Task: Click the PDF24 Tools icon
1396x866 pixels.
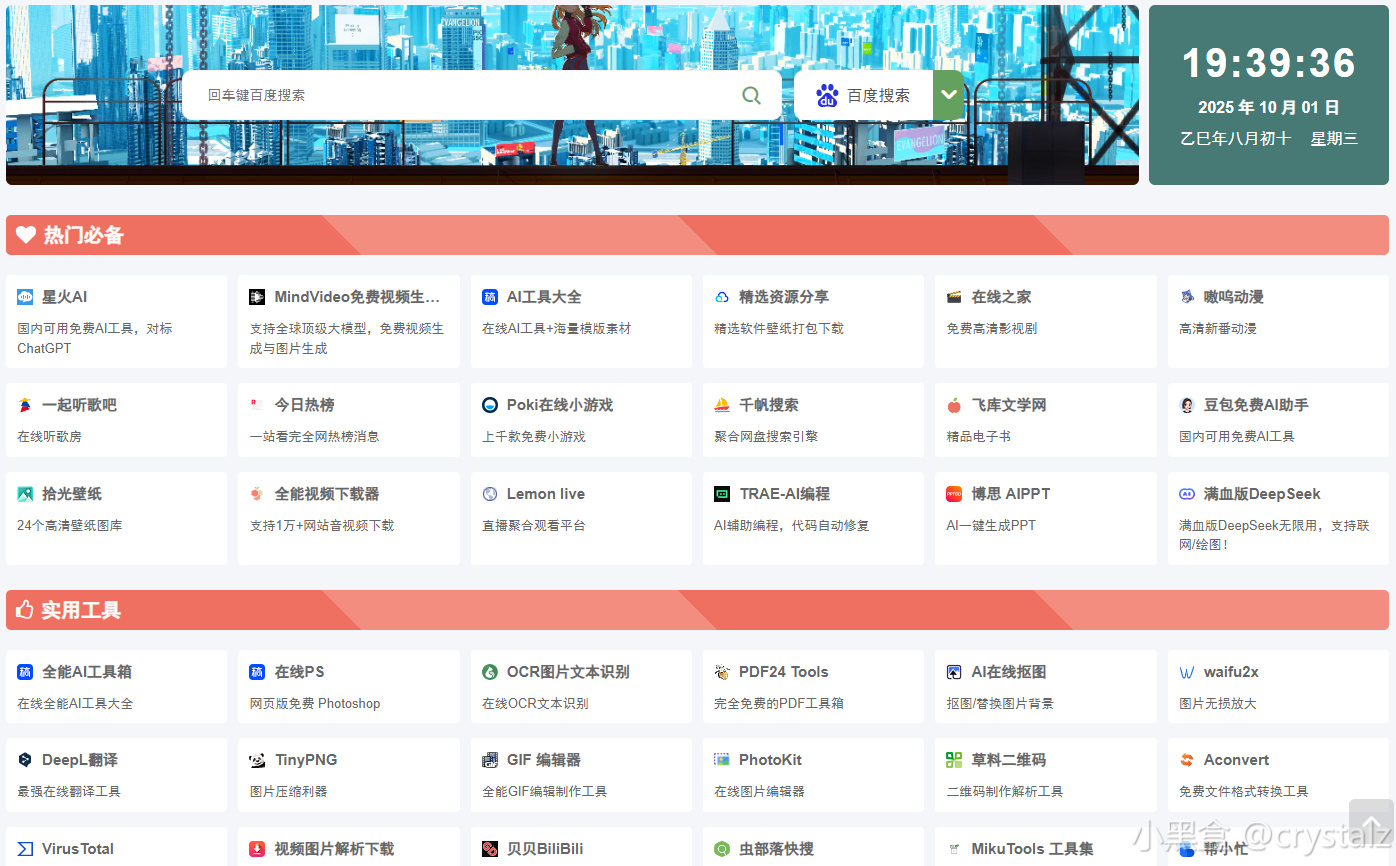Action: pyautogui.click(x=722, y=672)
